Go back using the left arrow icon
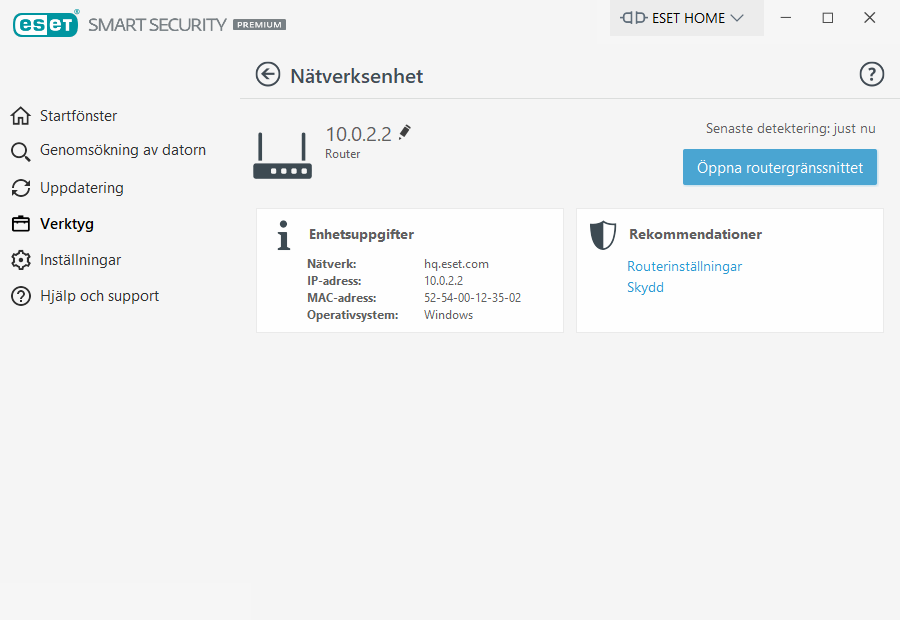900x620 pixels. tap(267, 75)
